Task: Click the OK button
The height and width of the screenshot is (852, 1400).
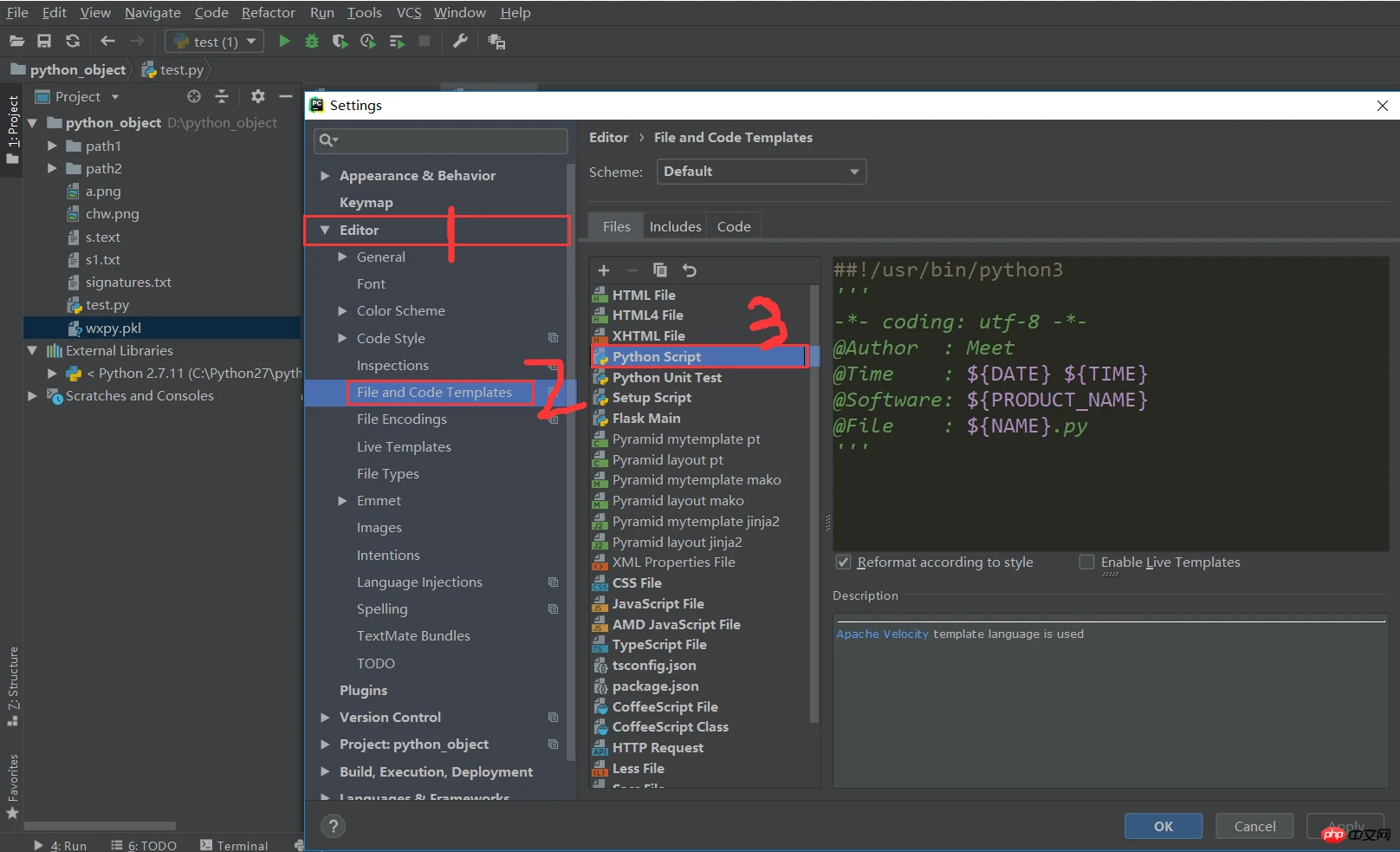Action: click(x=1163, y=826)
